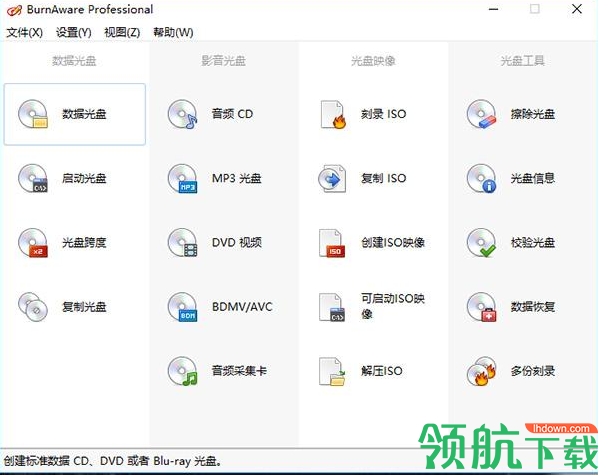Select the 校验光盘 verify disc icon
Screen dimensions: 598x476
pyautogui.click(x=482, y=243)
